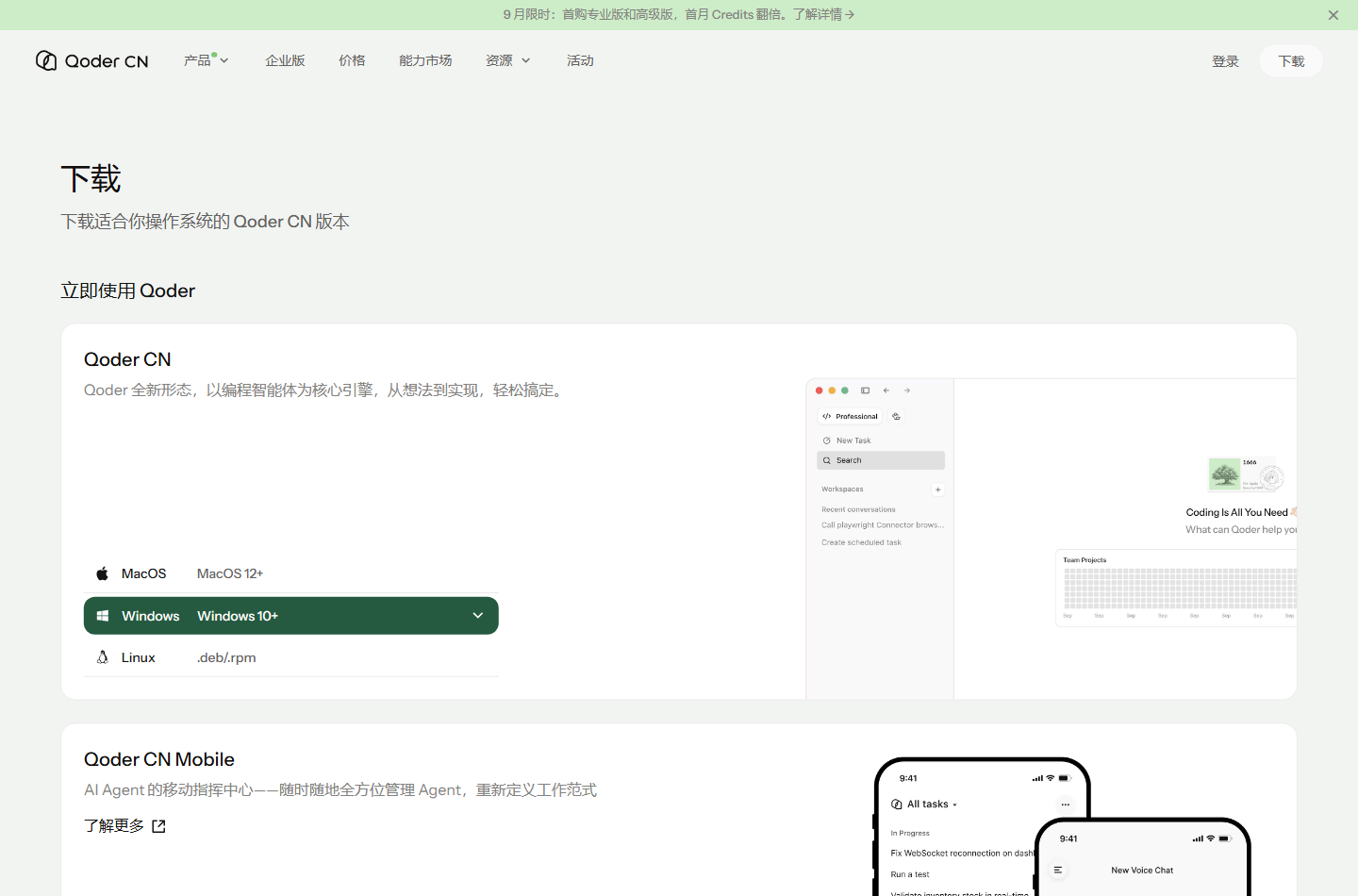Click the forward arrow in preview window
The width and height of the screenshot is (1358, 896).
[x=907, y=390]
